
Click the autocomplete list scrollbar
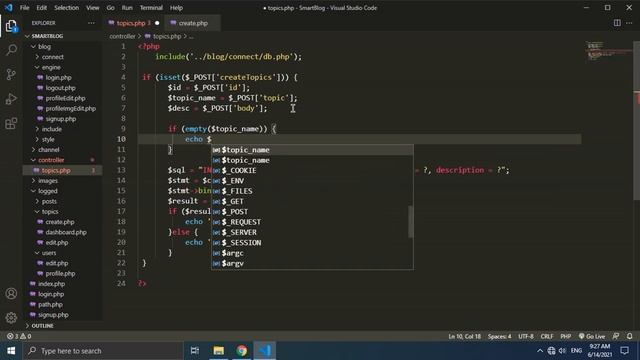[x=411, y=222]
